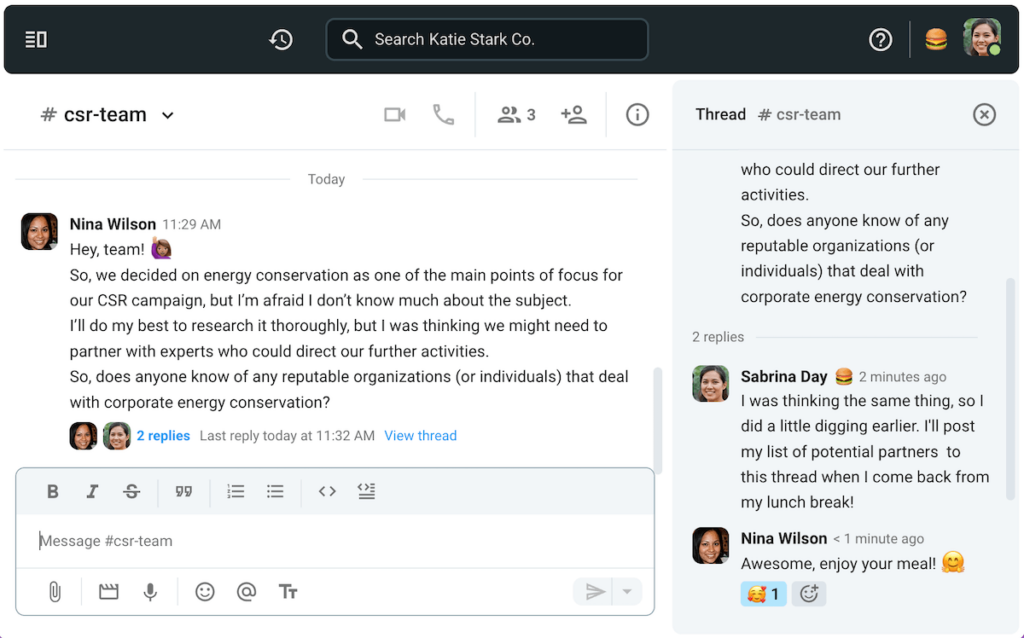Click the thread panel scrollbar
This screenshot has width=1024, height=638.
(1010, 400)
